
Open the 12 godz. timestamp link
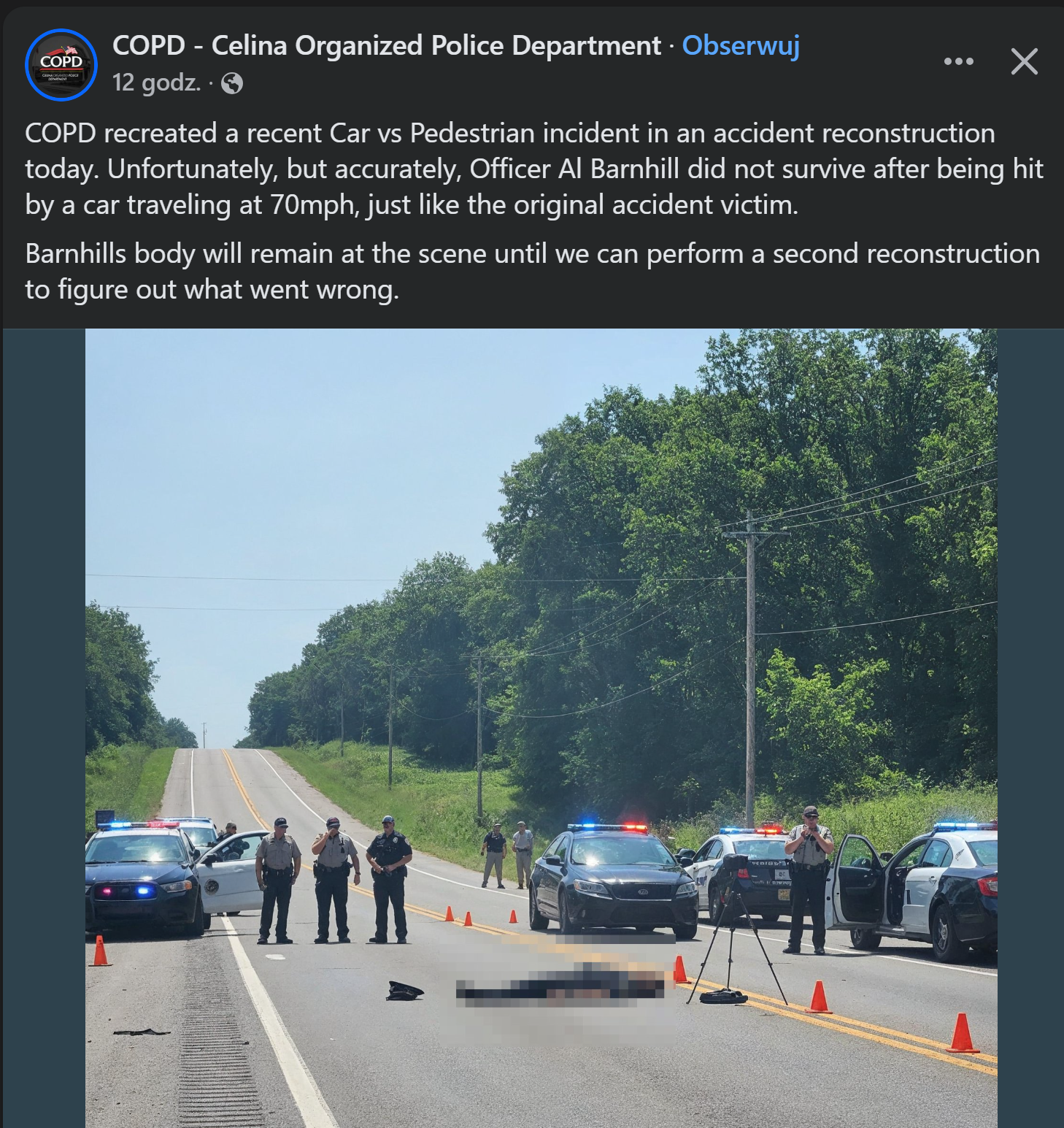click(x=156, y=83)
